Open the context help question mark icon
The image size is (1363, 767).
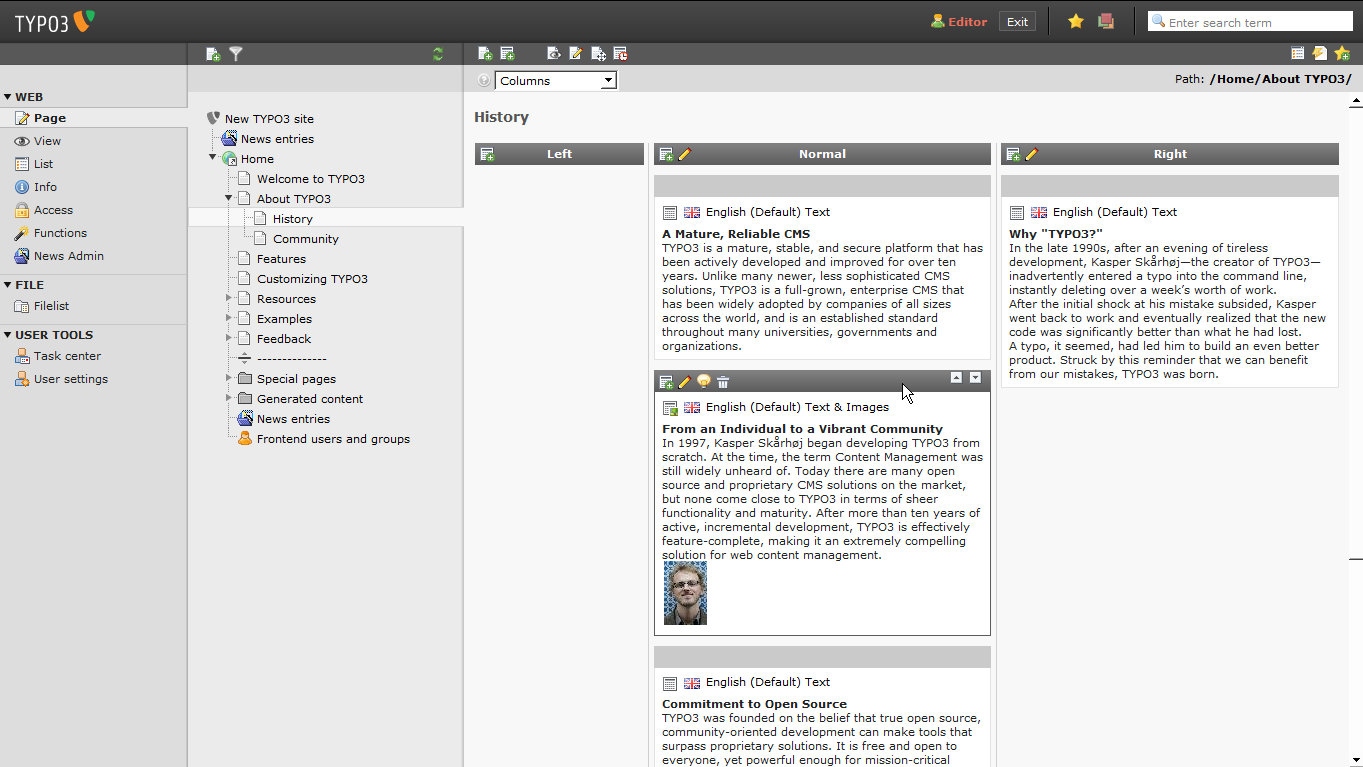(484, 81)
